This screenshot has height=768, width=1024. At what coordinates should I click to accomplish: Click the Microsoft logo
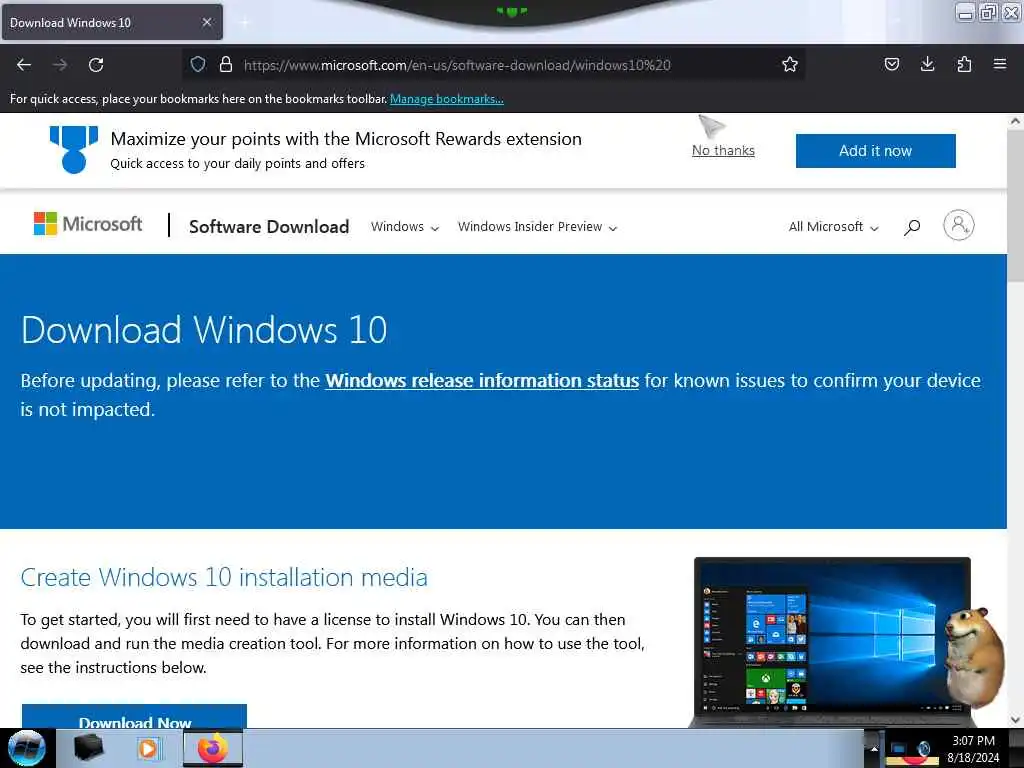[x=88, y=224]
